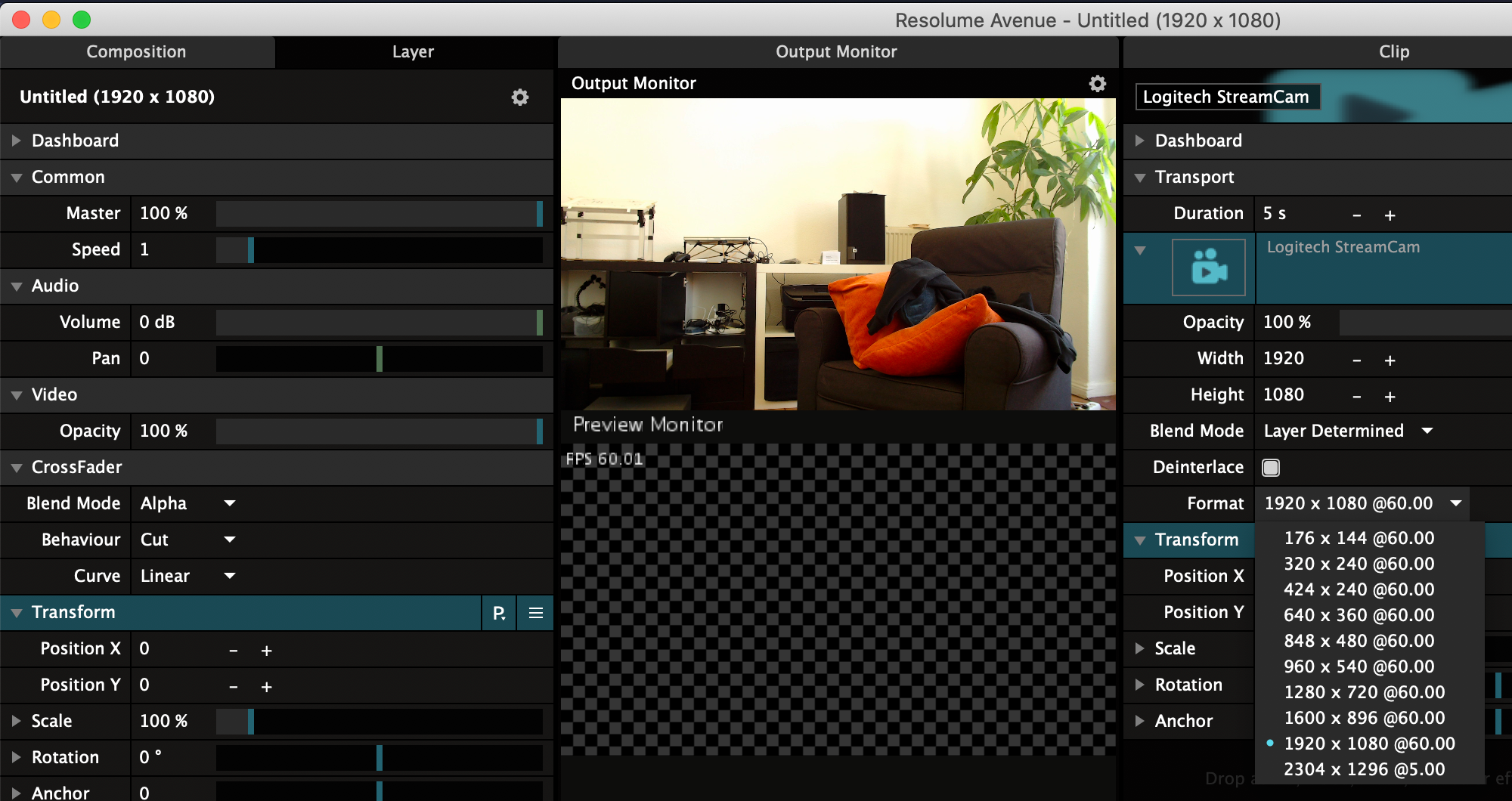The image size is (1512, 801).
Task: Increase composition Position X with plus
Action: 266,651
